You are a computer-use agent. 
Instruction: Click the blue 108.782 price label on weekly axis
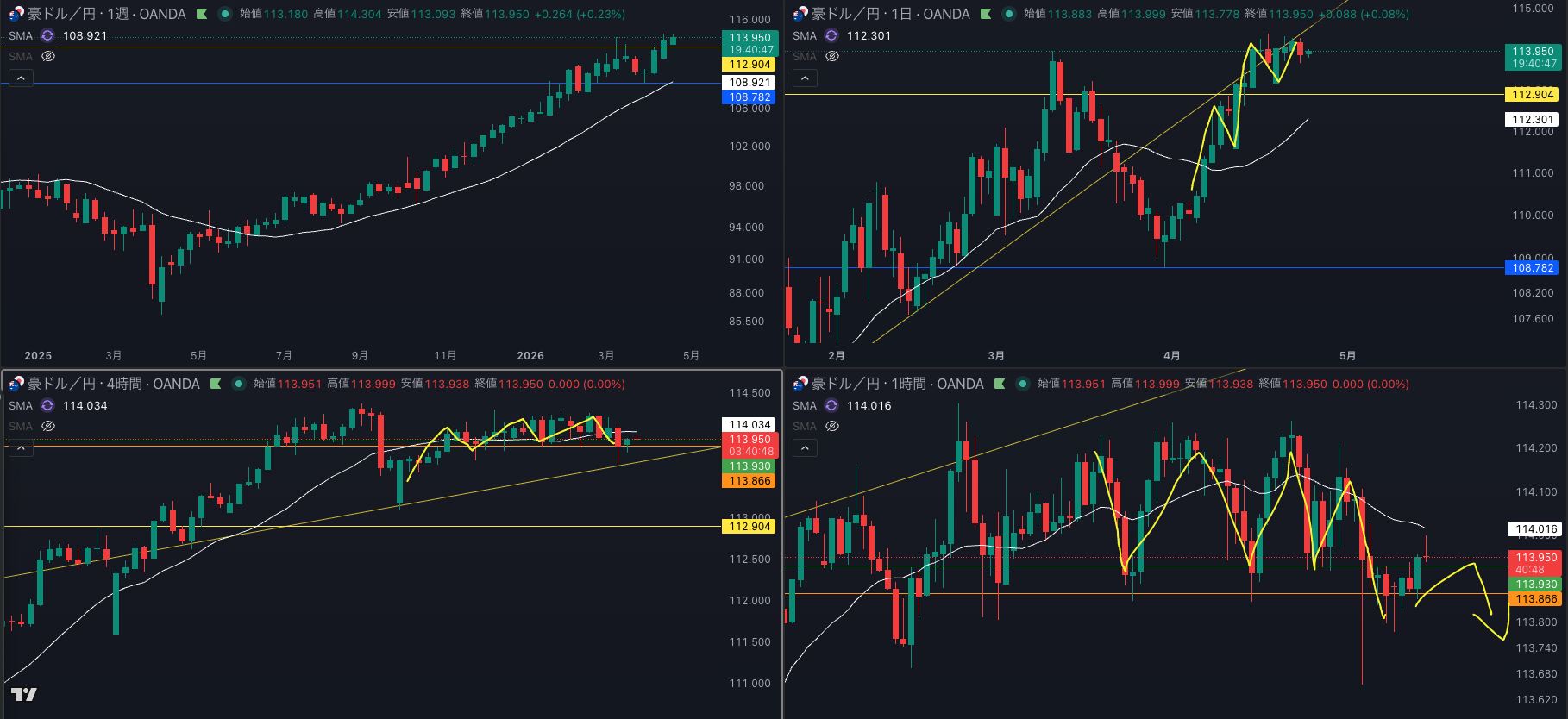(x=749, y=97)
